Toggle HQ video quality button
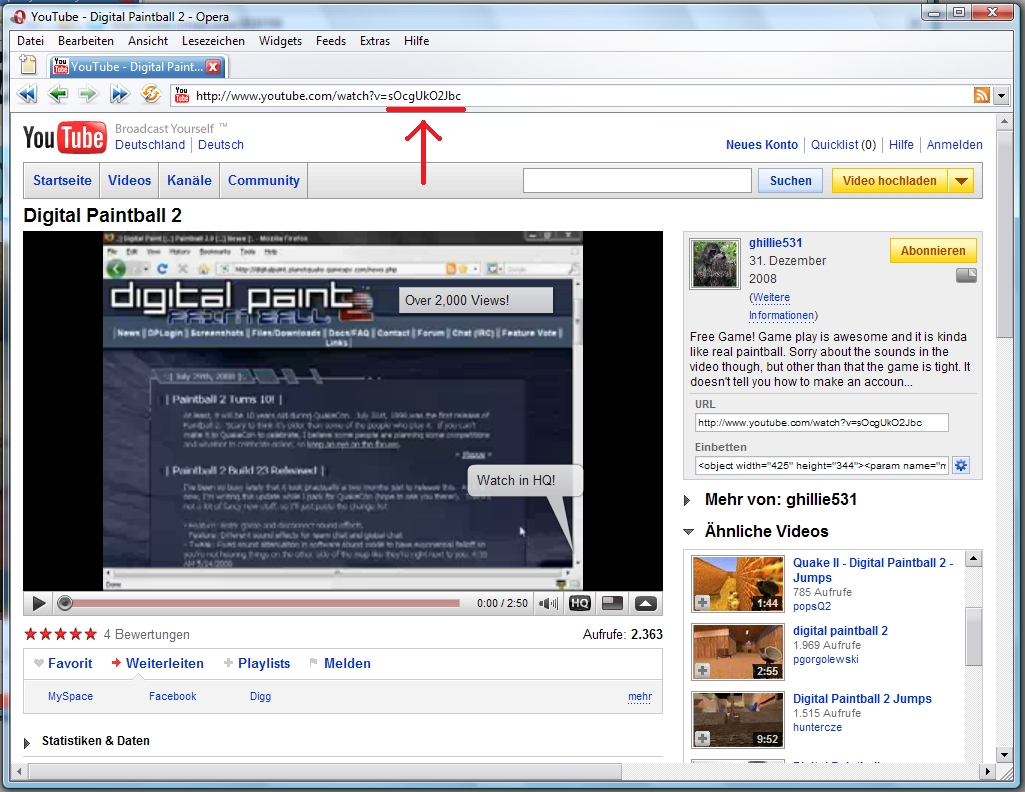 (x=579, y=603)
